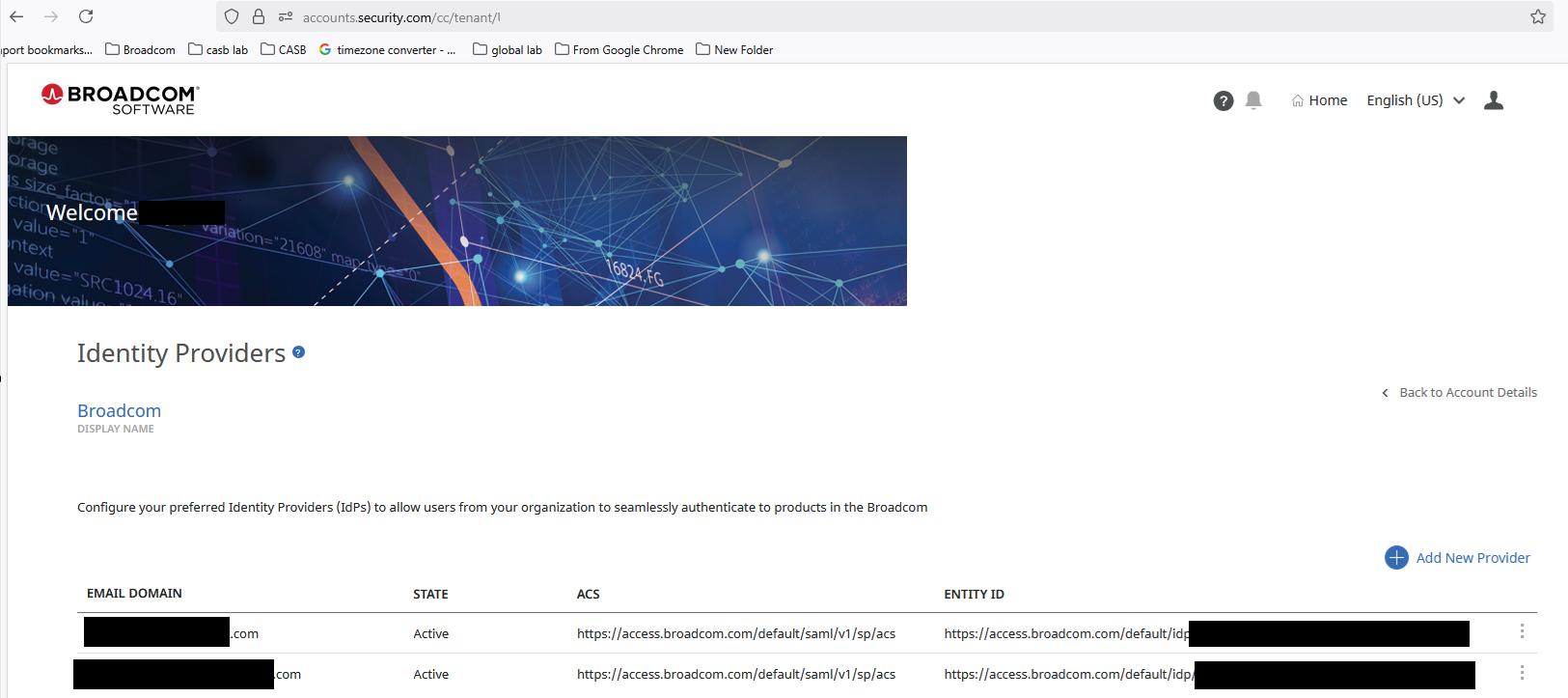Viewport: 1568px width, 698px height.
Task: Click the STATE column header
Action: coord(430,595)
